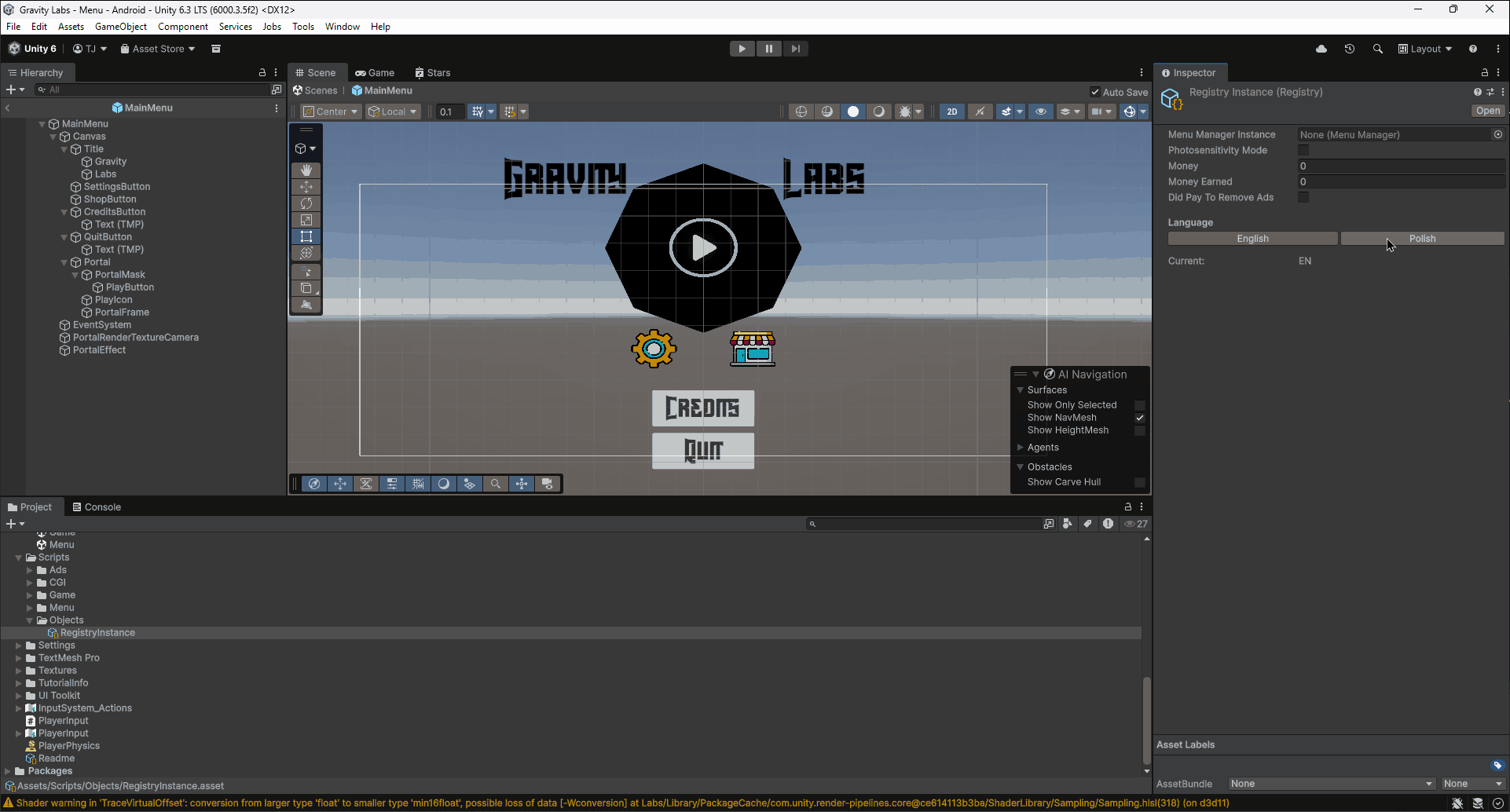Set language to English
Image resolution: width=1510 pixels, height=812 pixels.
1252,239
